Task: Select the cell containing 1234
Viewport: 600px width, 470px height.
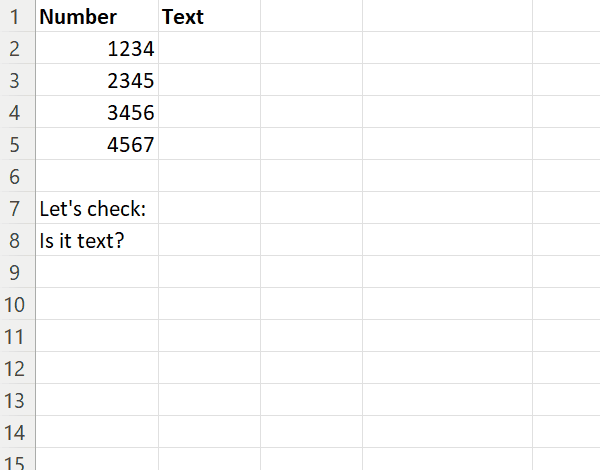Action: tap(96, 48)
